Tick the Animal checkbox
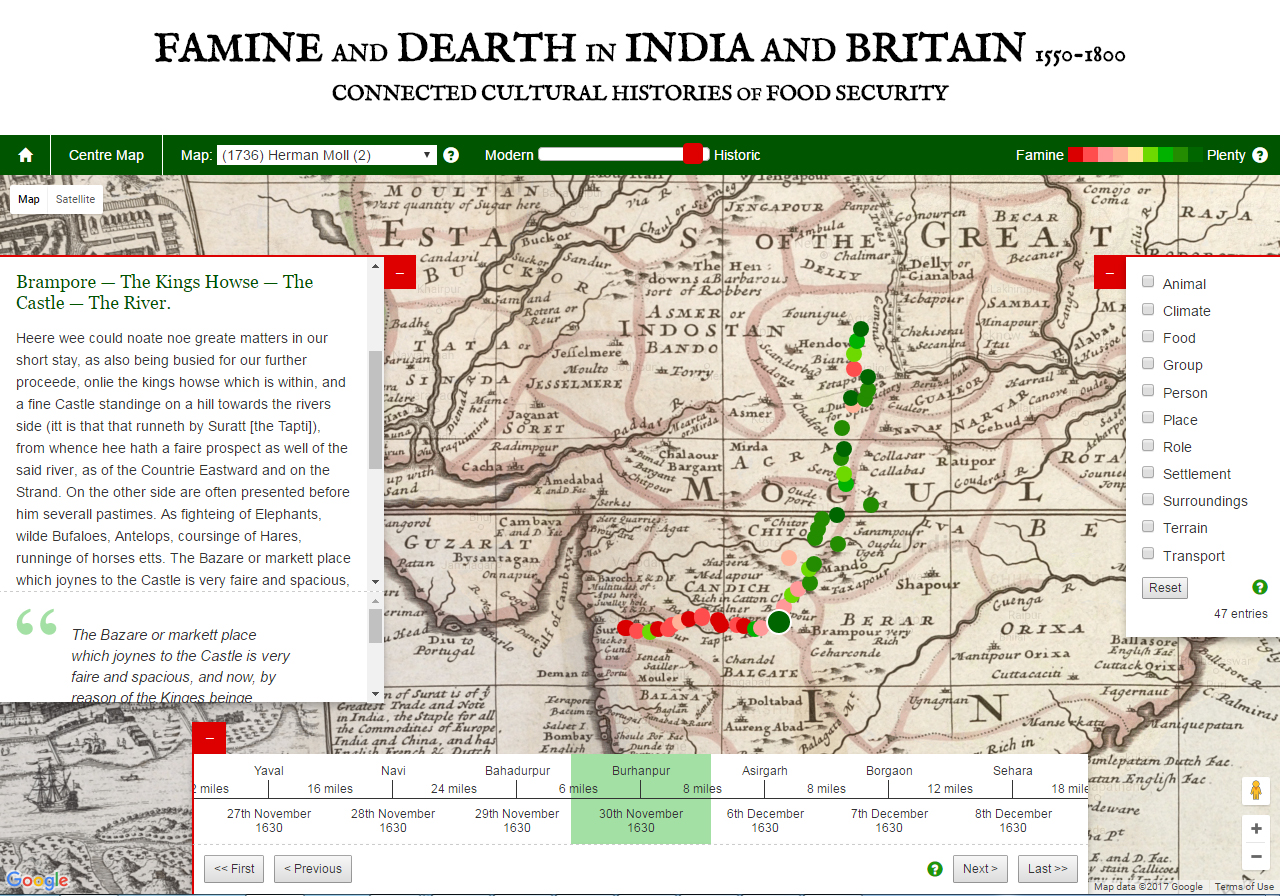Image resolution: width=1280 pixels, height=896 pixels. point(1148,283)
